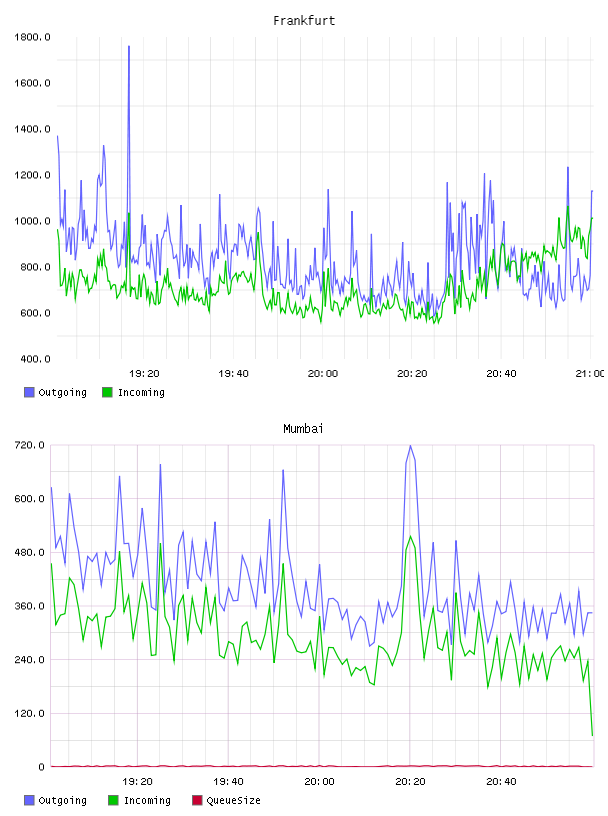The image size is (608, 816).
Task: Click the 240.0 y-axis label on Mumbai chart
Action: (30, 660)
